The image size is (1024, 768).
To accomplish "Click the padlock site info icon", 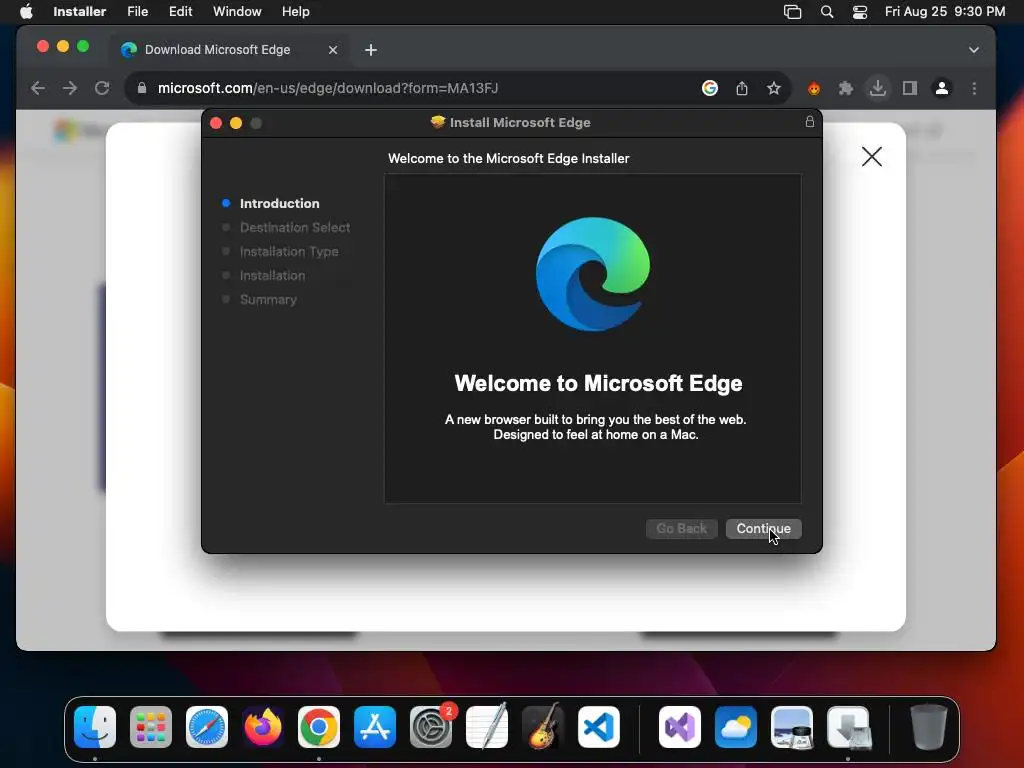I will (141, 88).
